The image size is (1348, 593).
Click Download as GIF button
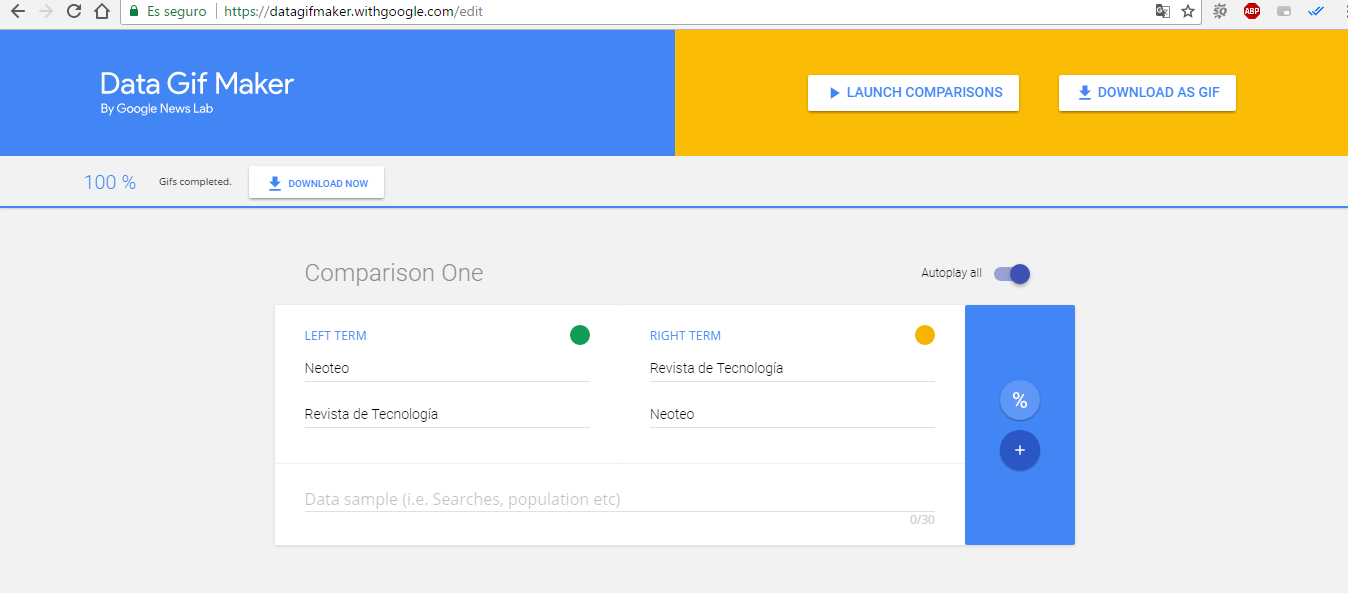pos(1147,93)
